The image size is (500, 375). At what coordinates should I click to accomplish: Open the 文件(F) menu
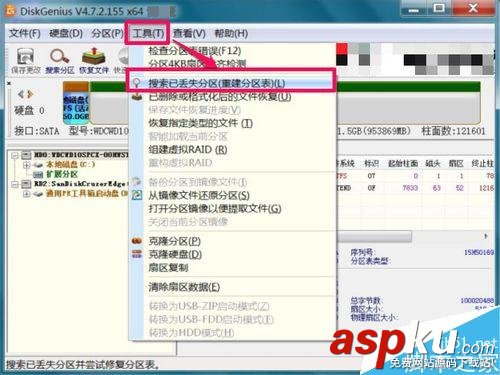[25, 33]
